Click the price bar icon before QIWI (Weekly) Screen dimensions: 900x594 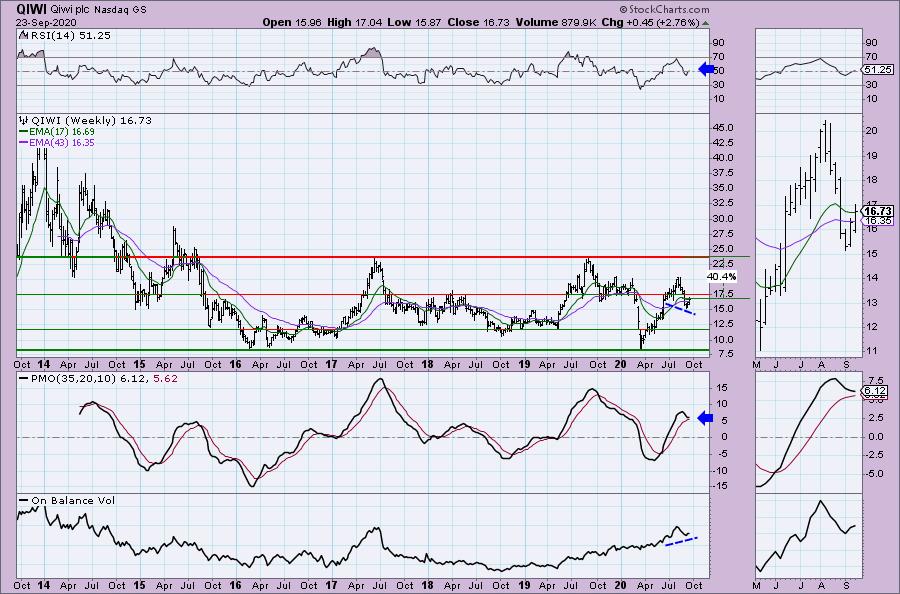pos(24,121)
